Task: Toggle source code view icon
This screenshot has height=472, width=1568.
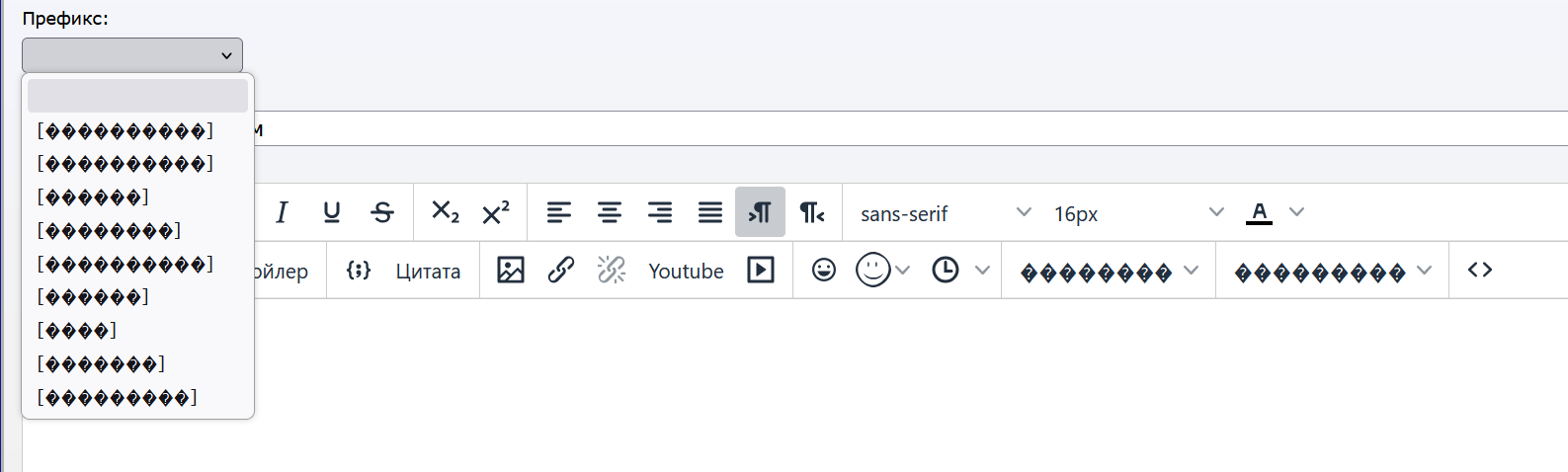Action: click(1480, 270)
